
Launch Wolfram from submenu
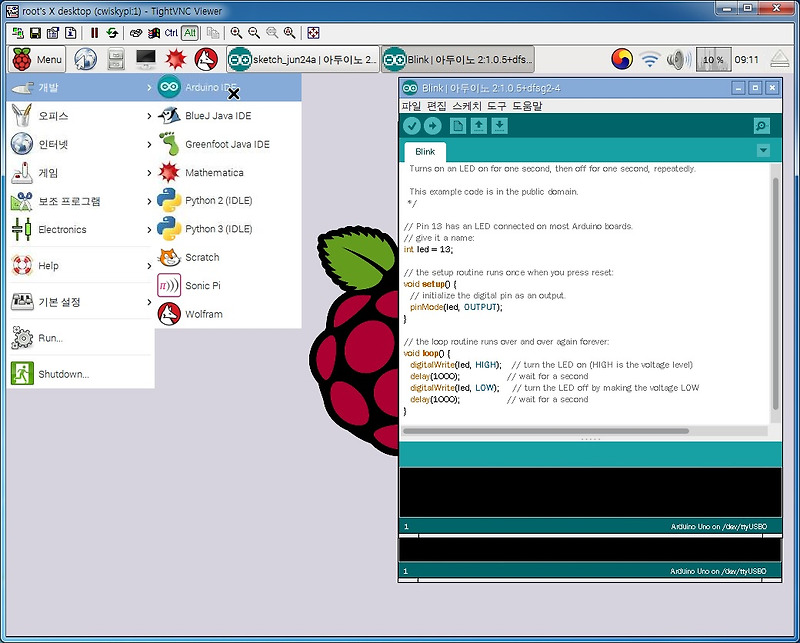coord(228,314)
